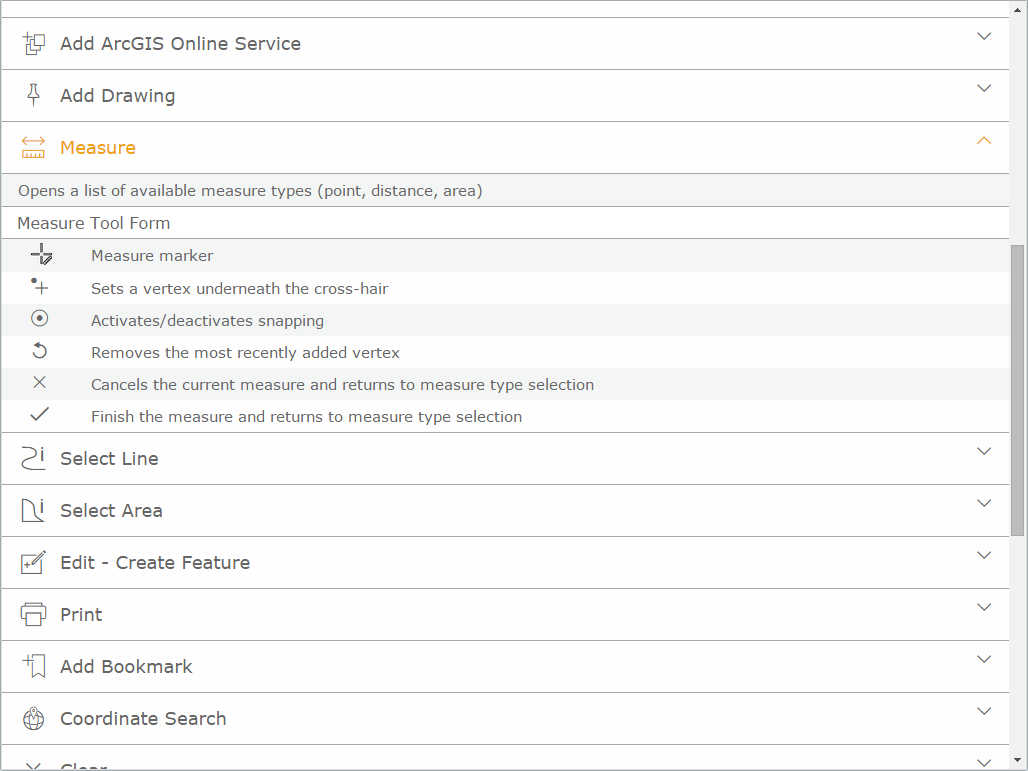The image size is (1028, 771).
Task: Click the Coordinate Search globe icon
Action: coord(33,718)
